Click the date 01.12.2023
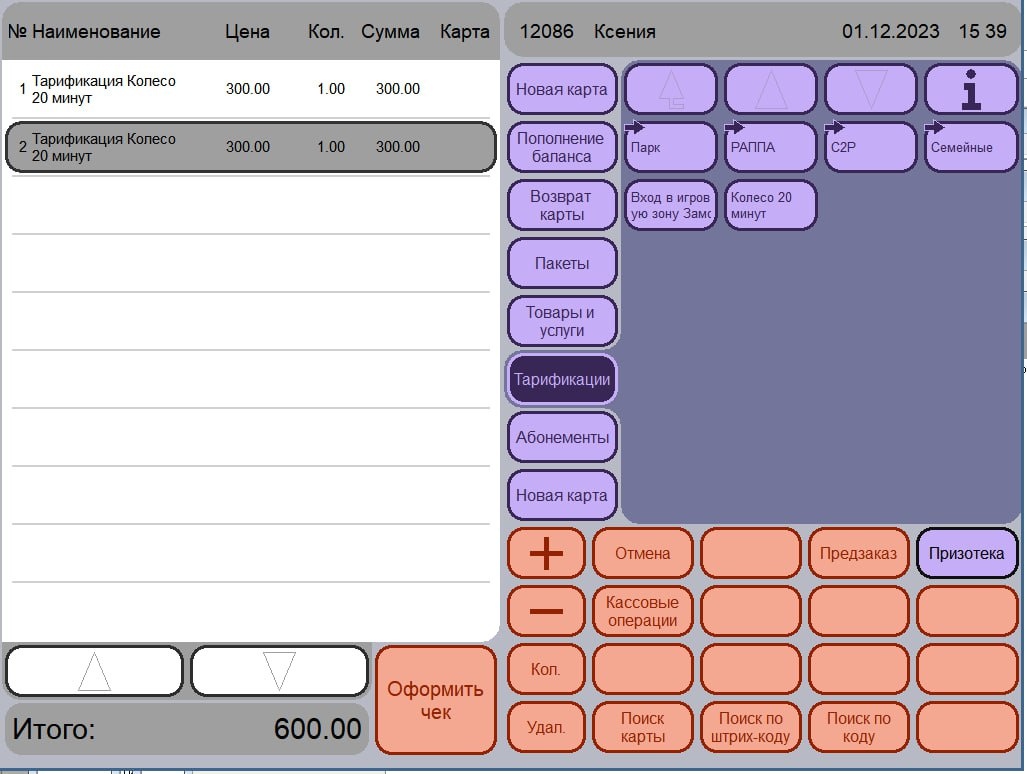Screen dimensions: 1027x774 coord(891,31)
